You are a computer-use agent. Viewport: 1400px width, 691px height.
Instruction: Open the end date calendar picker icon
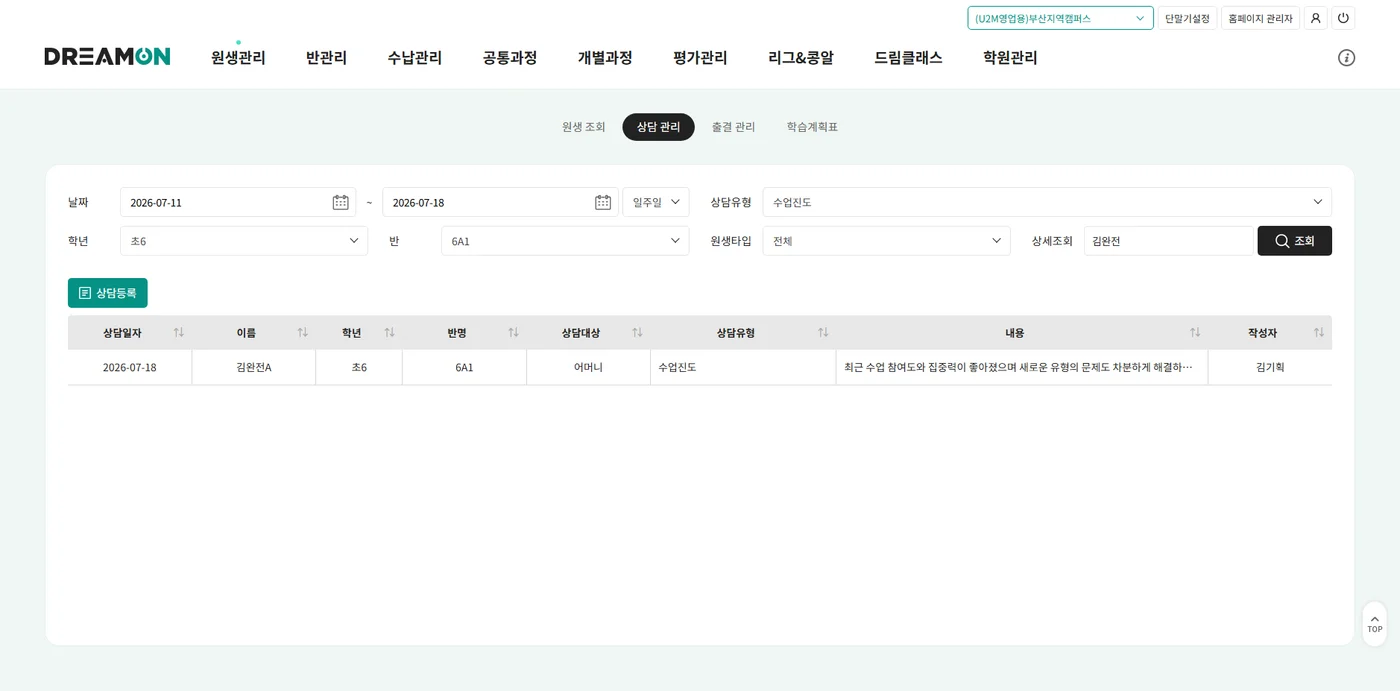(603, 202)
